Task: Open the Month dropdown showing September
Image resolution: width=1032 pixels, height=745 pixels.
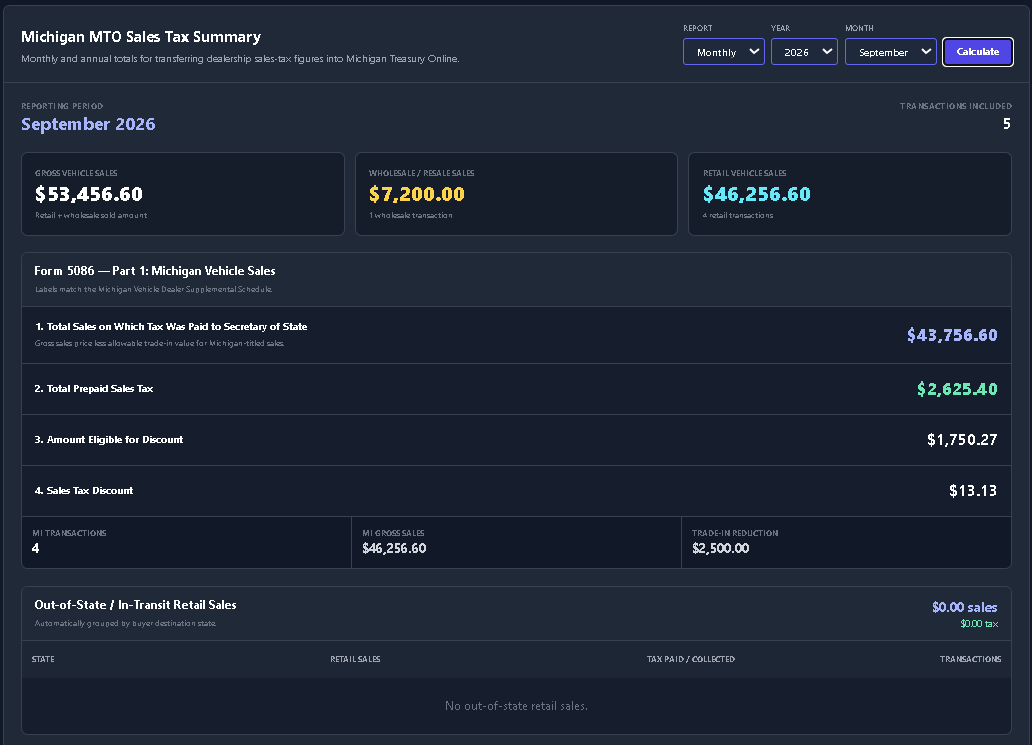Action: pos(890,52)
